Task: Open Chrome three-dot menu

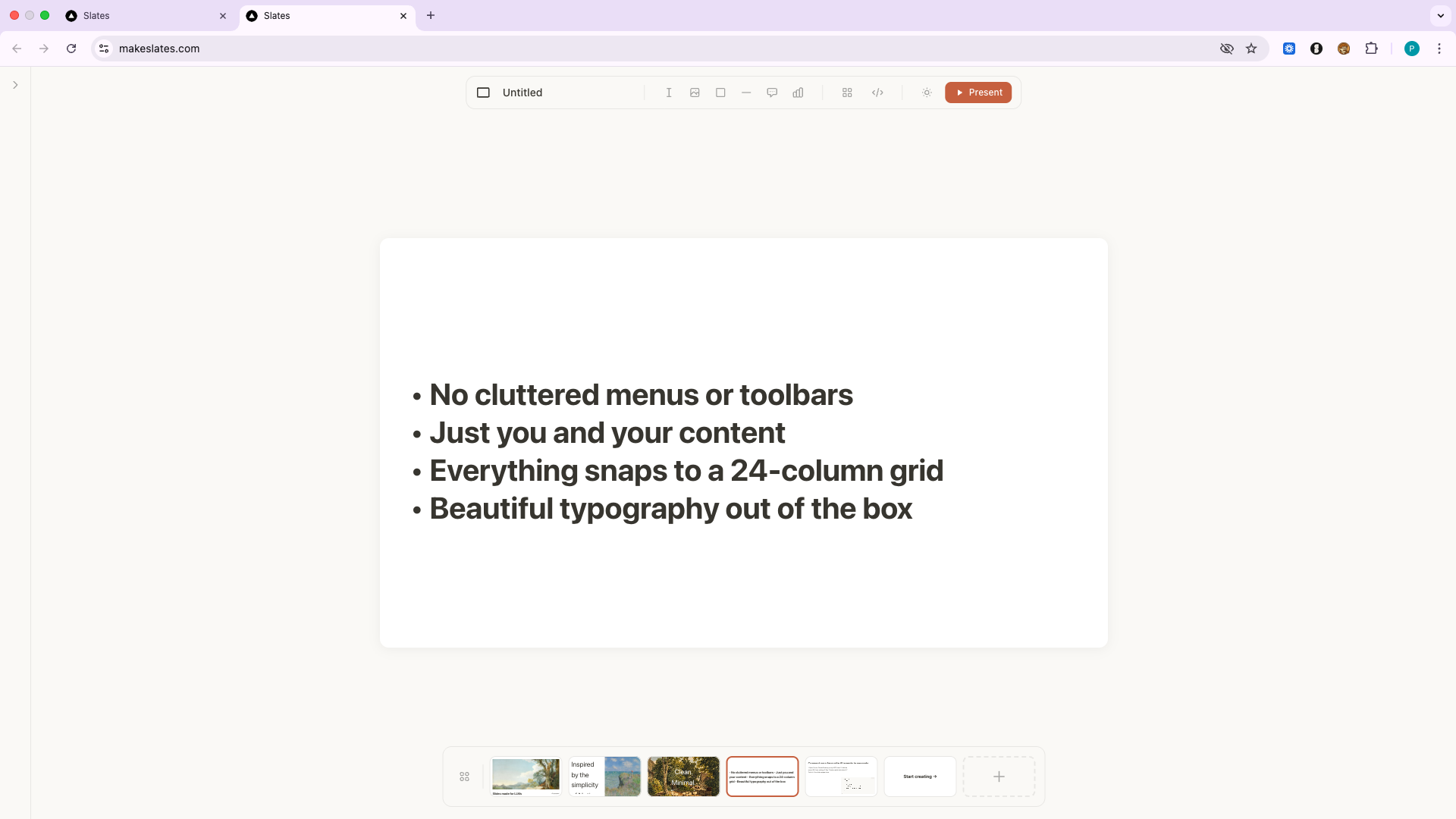Action: [1439, 49]
